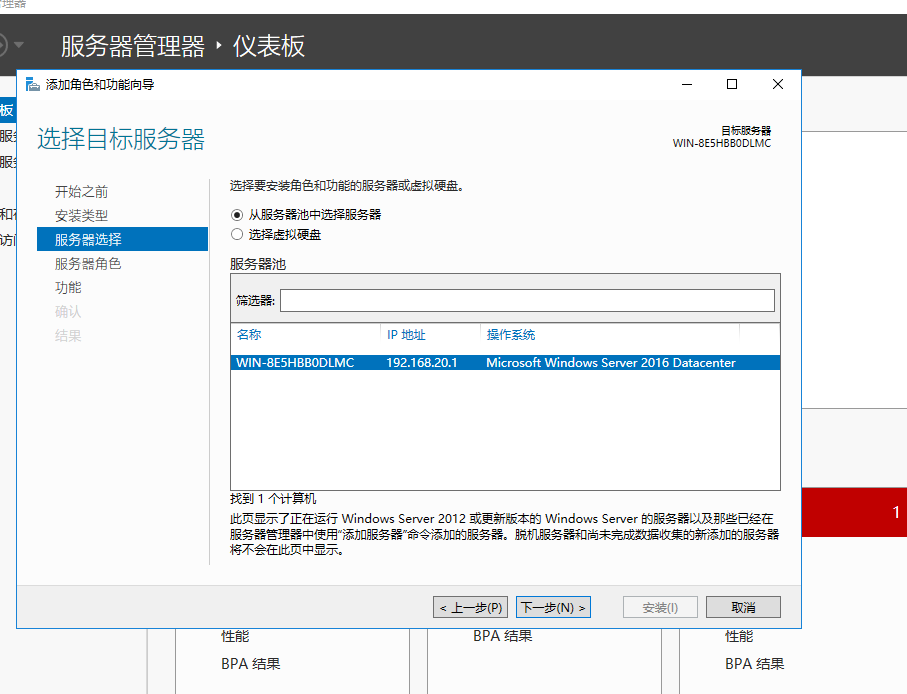Open 性能 in the right dashboard tile
This screenshot has height=694, width=907.
click(739, 636)
